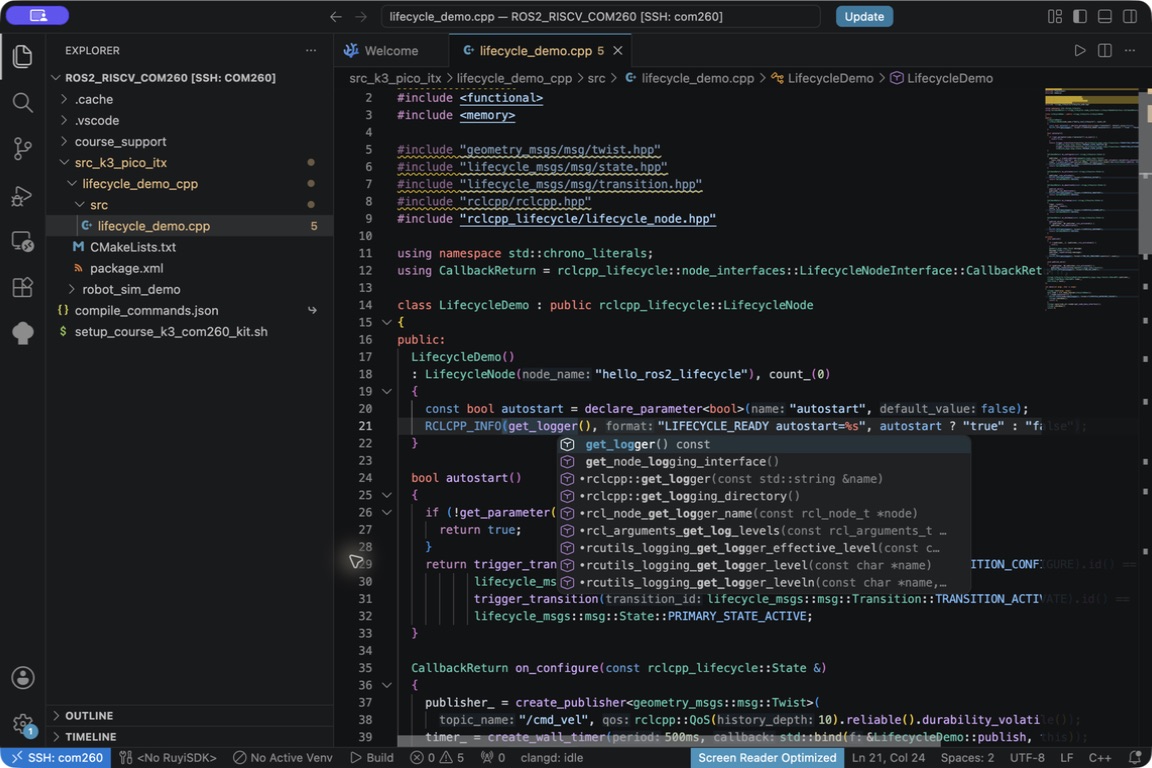Screen dimensions: 1152x768
Task: Open Extensions view
Action: click(23, 287)
